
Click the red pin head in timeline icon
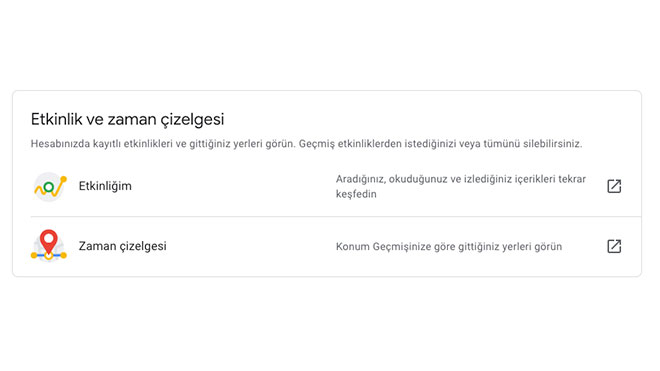pos(49,238)
